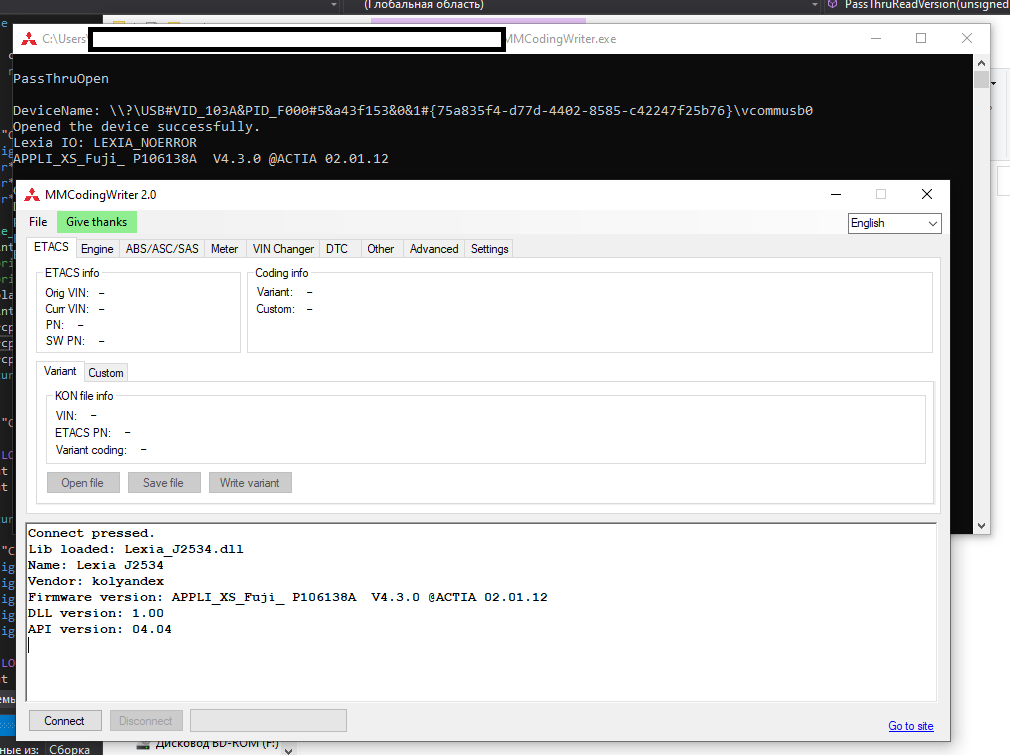
Task: Click the 'Lib loaded: Lexia_J2534.dll' log line
Action: 136,550
